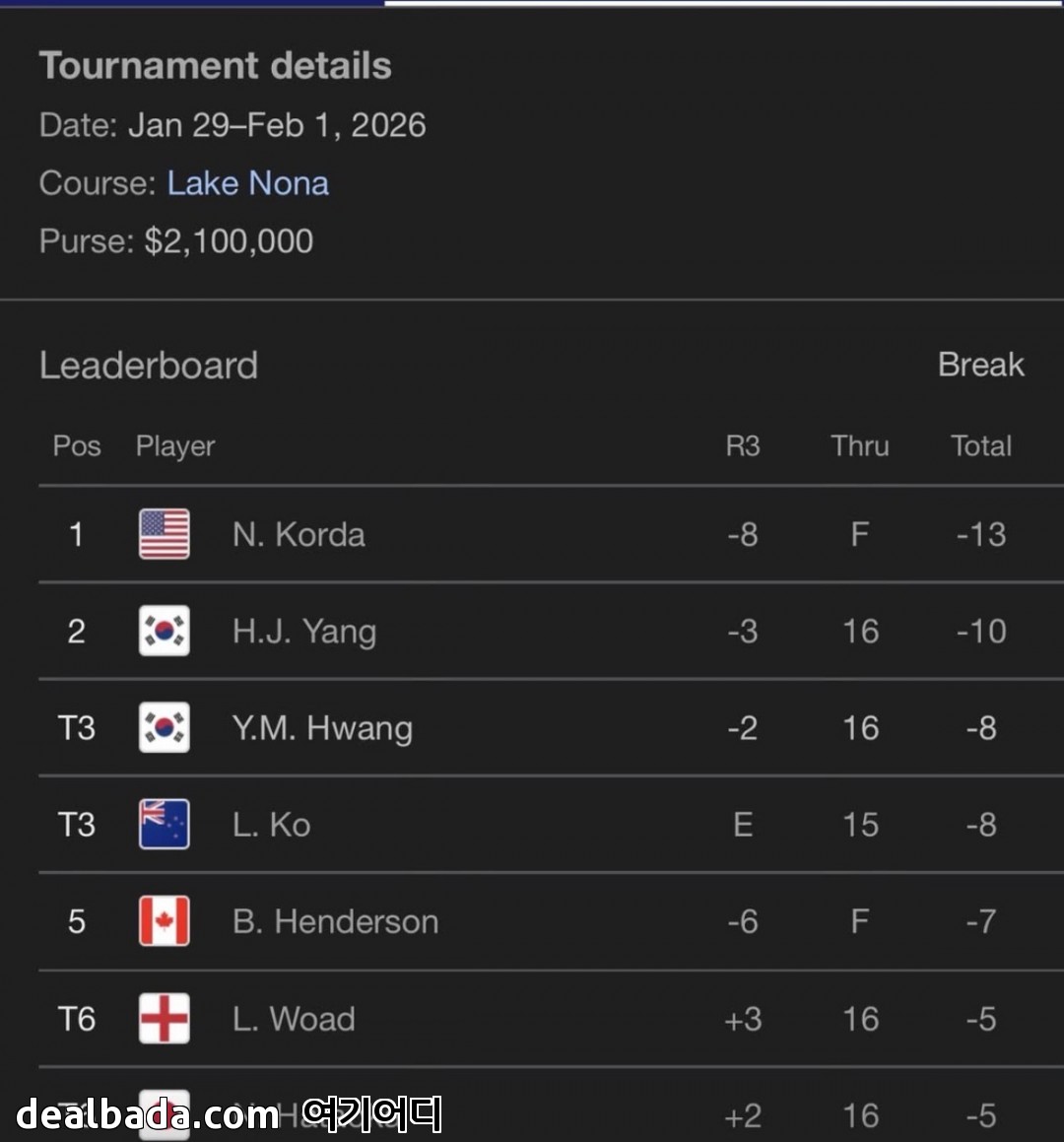
Task: Click the England flag beside L. Woad
Action: 165,1018
